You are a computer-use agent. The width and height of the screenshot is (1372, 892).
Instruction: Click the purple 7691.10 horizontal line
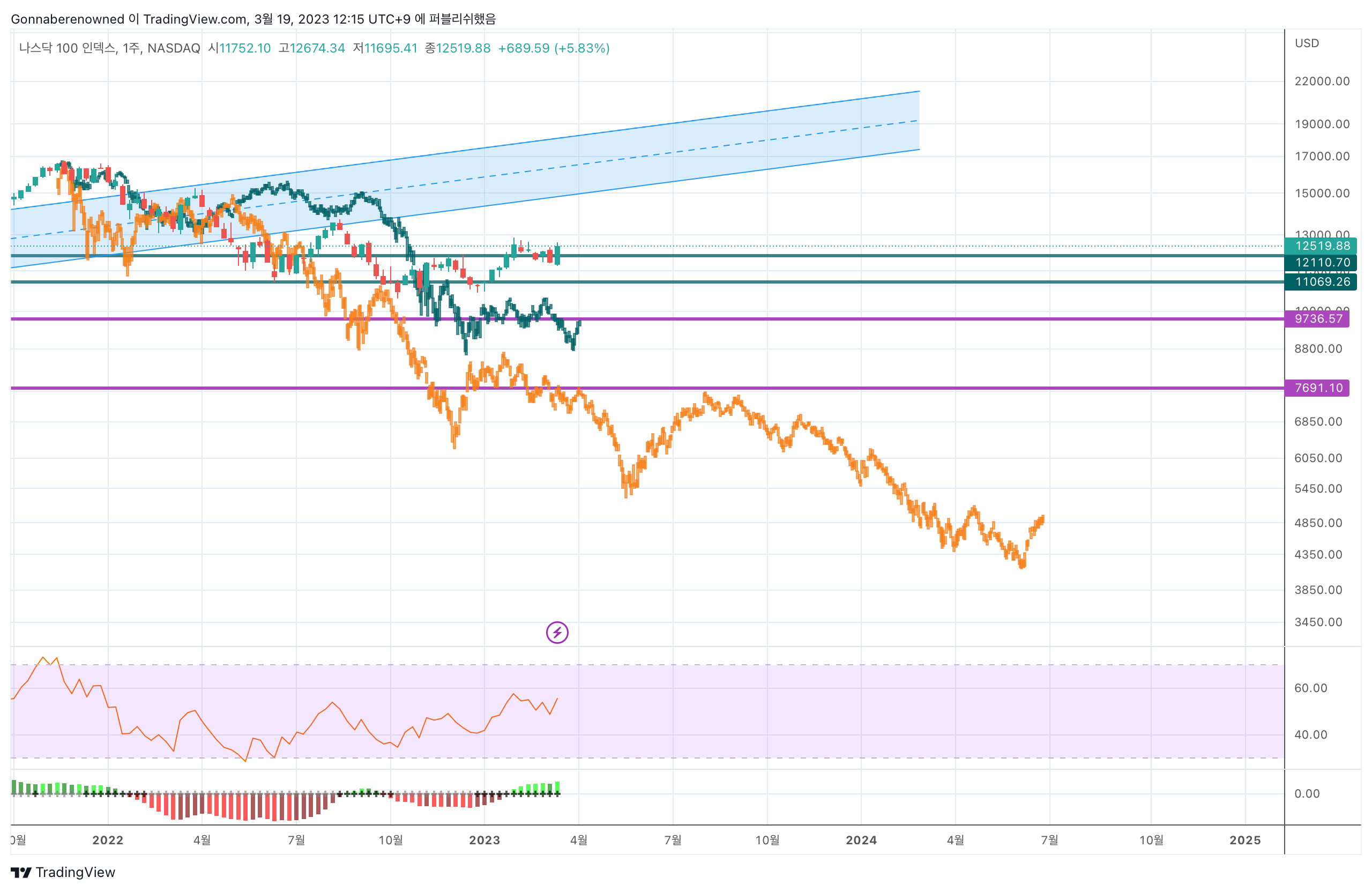[647, 388]
